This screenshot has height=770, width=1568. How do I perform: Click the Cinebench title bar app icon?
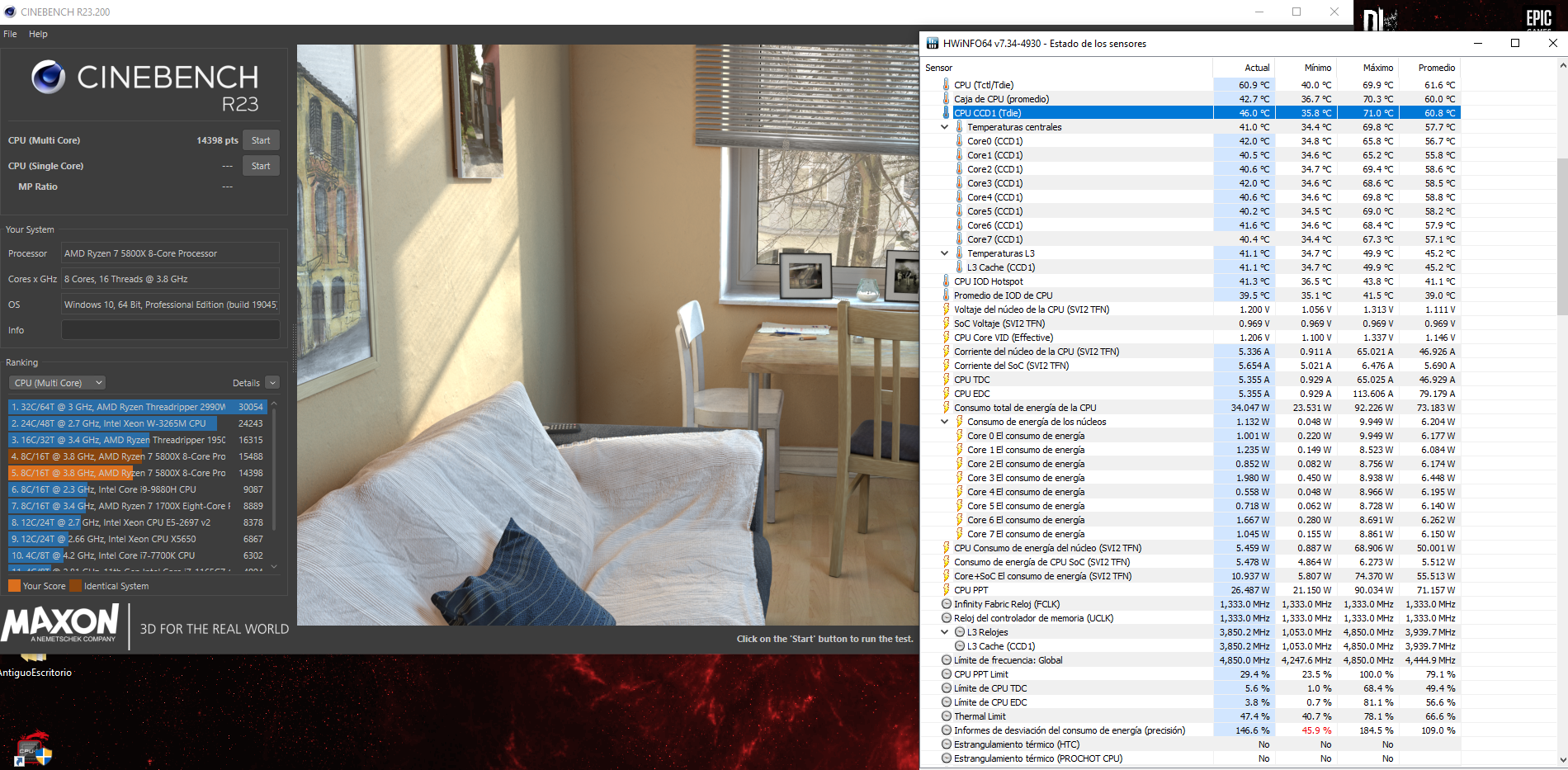pos(10,12)
